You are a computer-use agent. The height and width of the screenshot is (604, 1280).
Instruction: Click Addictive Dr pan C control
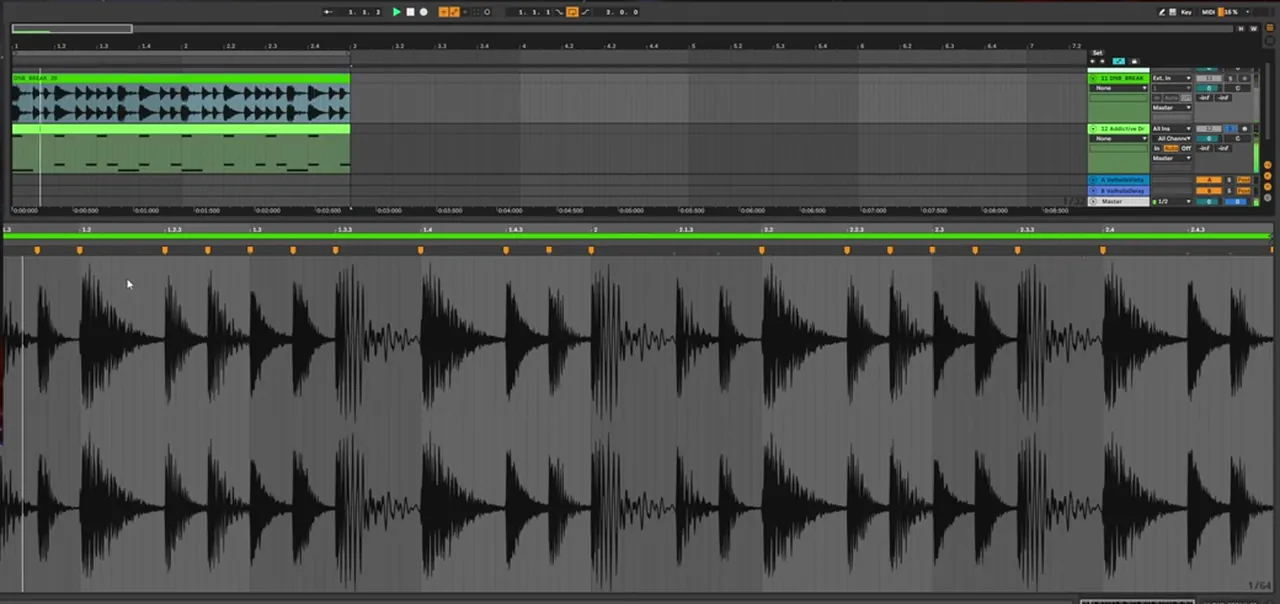click(1238, 138)
